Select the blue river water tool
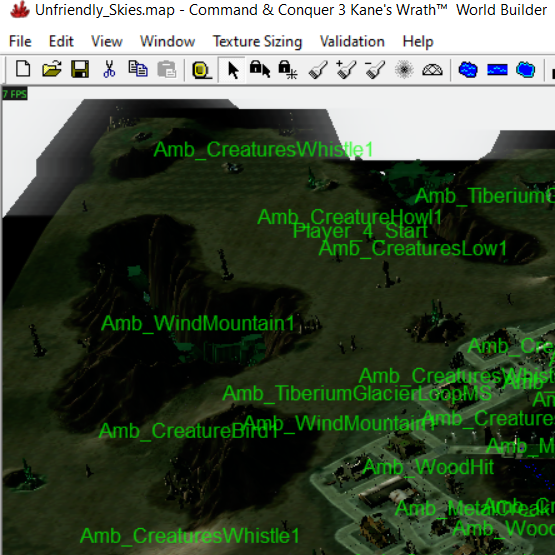The width and height of the screenshot is (555, 555). [x=497, y=70]
